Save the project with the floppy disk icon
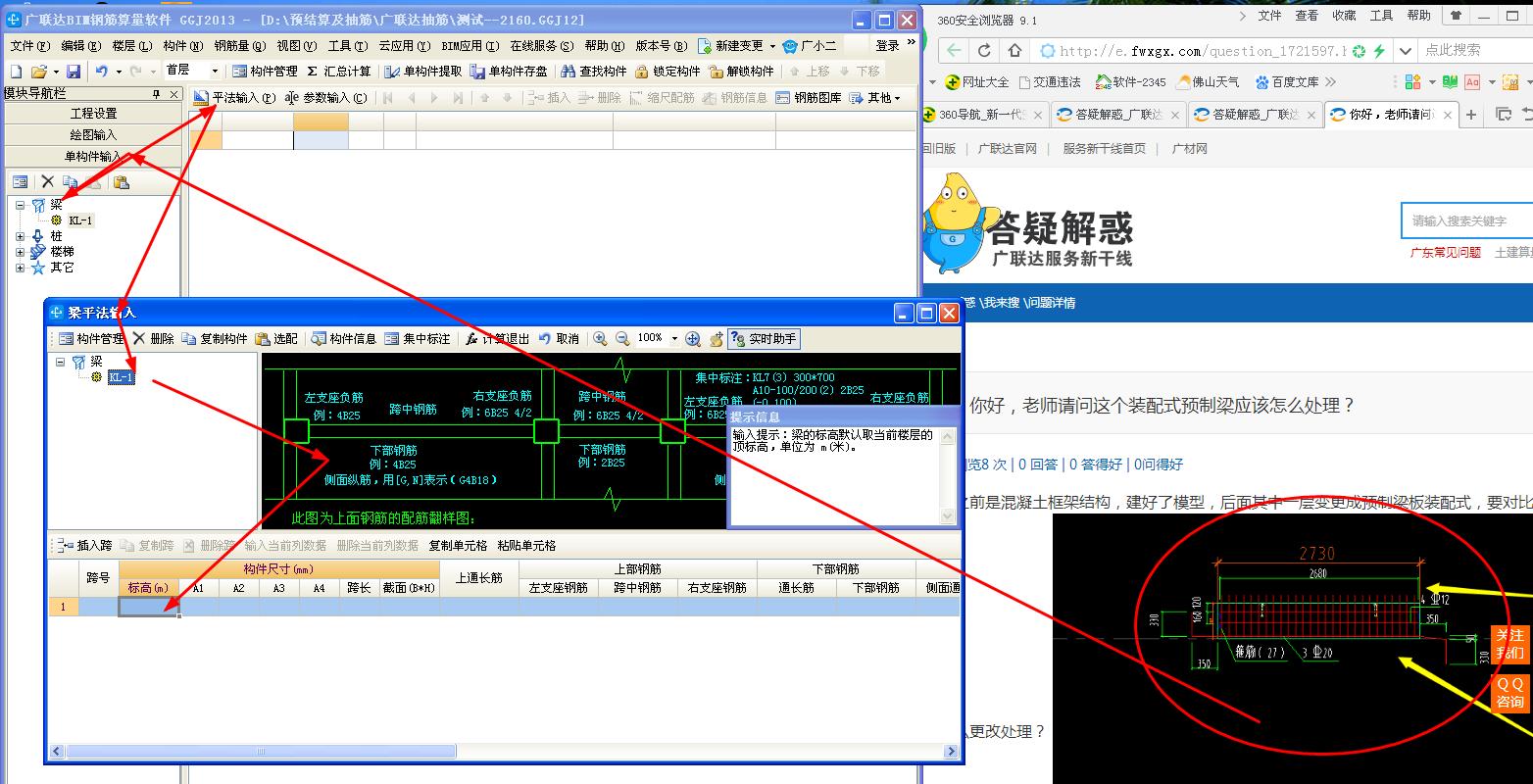Viewport: 1533px width, 784px height. point(74,72)
